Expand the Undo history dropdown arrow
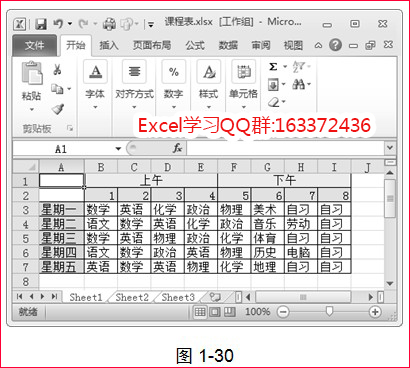This screenshot has height=368, width=410. coord(70,24)
